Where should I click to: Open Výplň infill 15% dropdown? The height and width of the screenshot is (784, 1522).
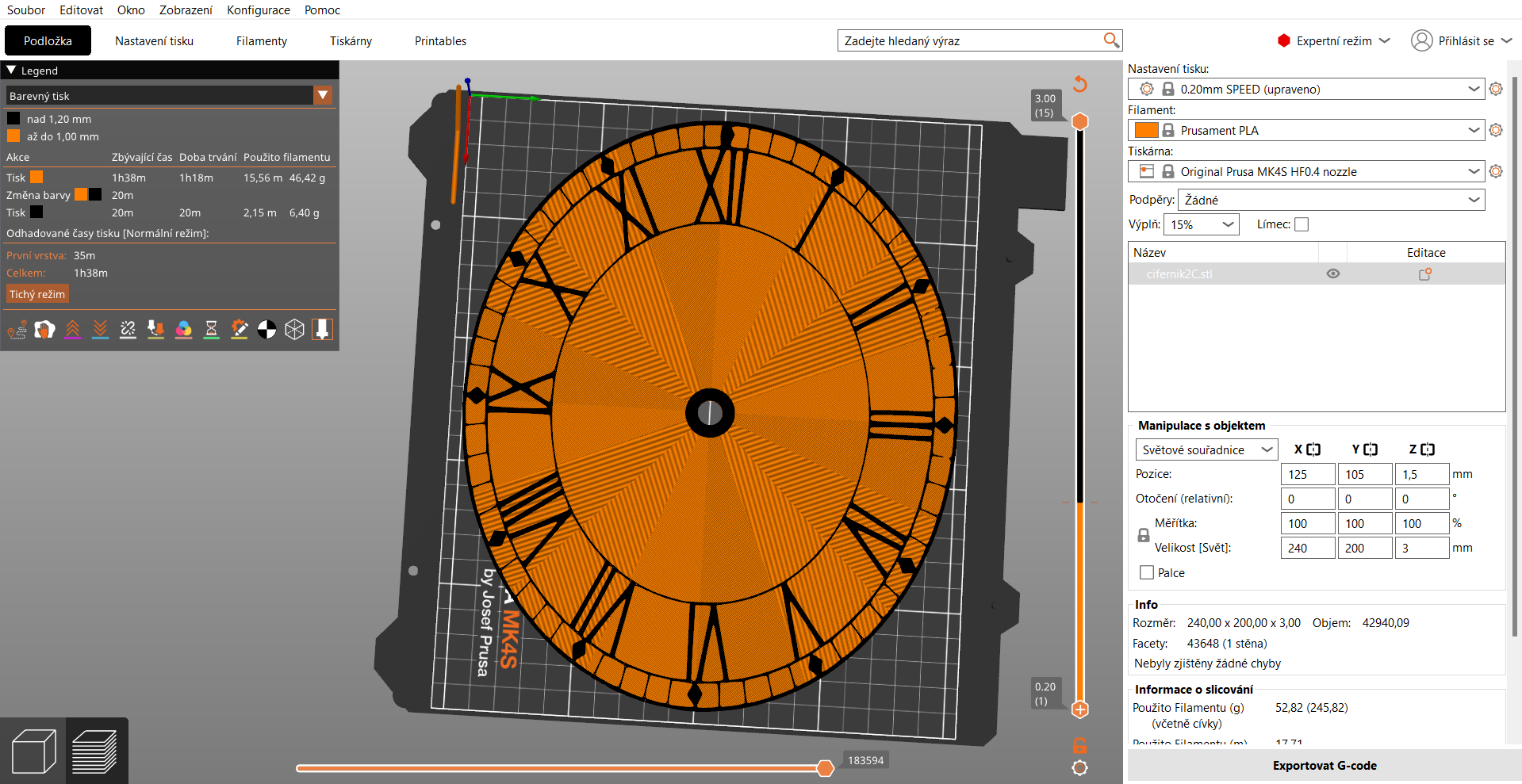(1202, 224)
